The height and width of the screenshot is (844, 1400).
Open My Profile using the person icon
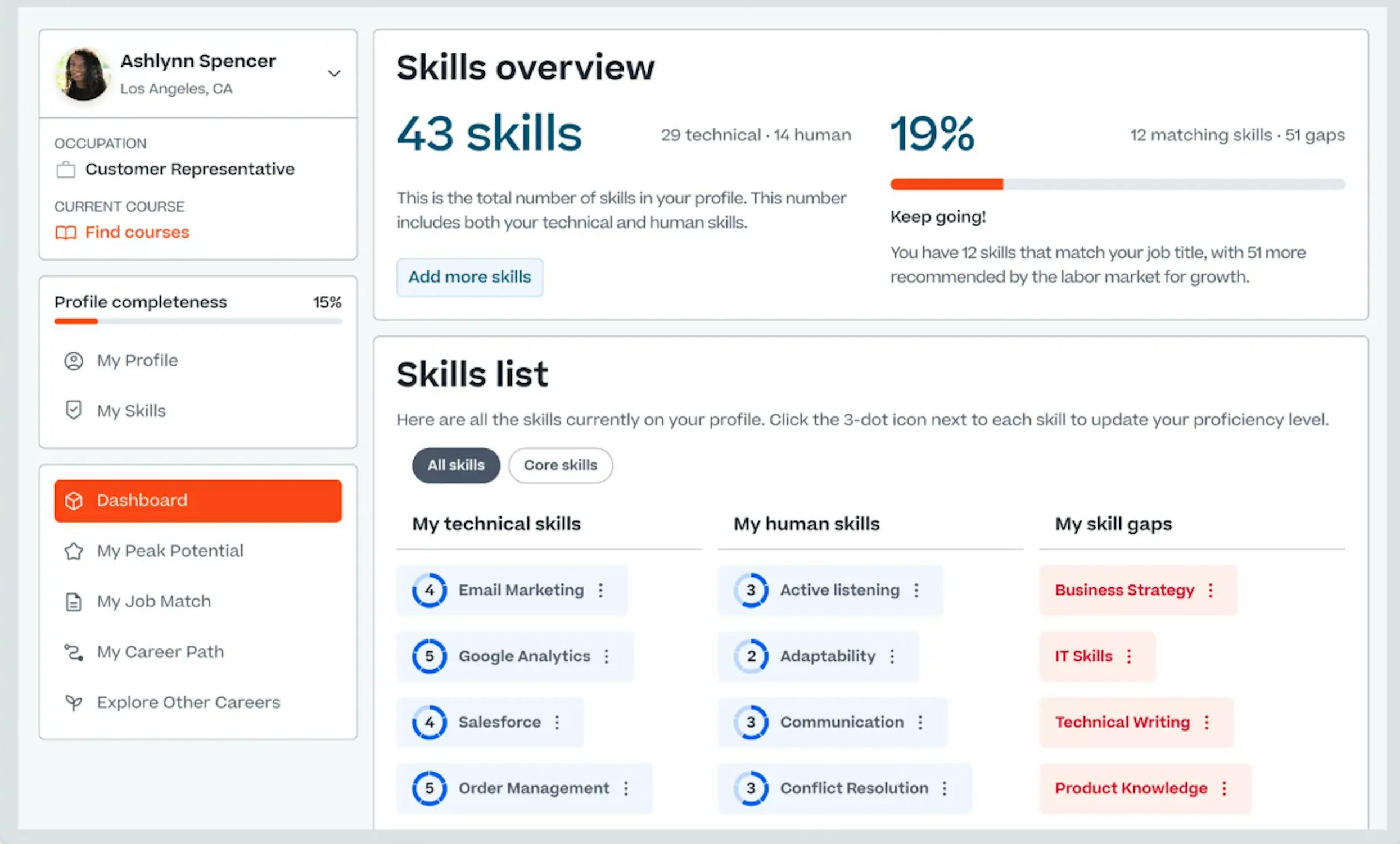(74, 360)
